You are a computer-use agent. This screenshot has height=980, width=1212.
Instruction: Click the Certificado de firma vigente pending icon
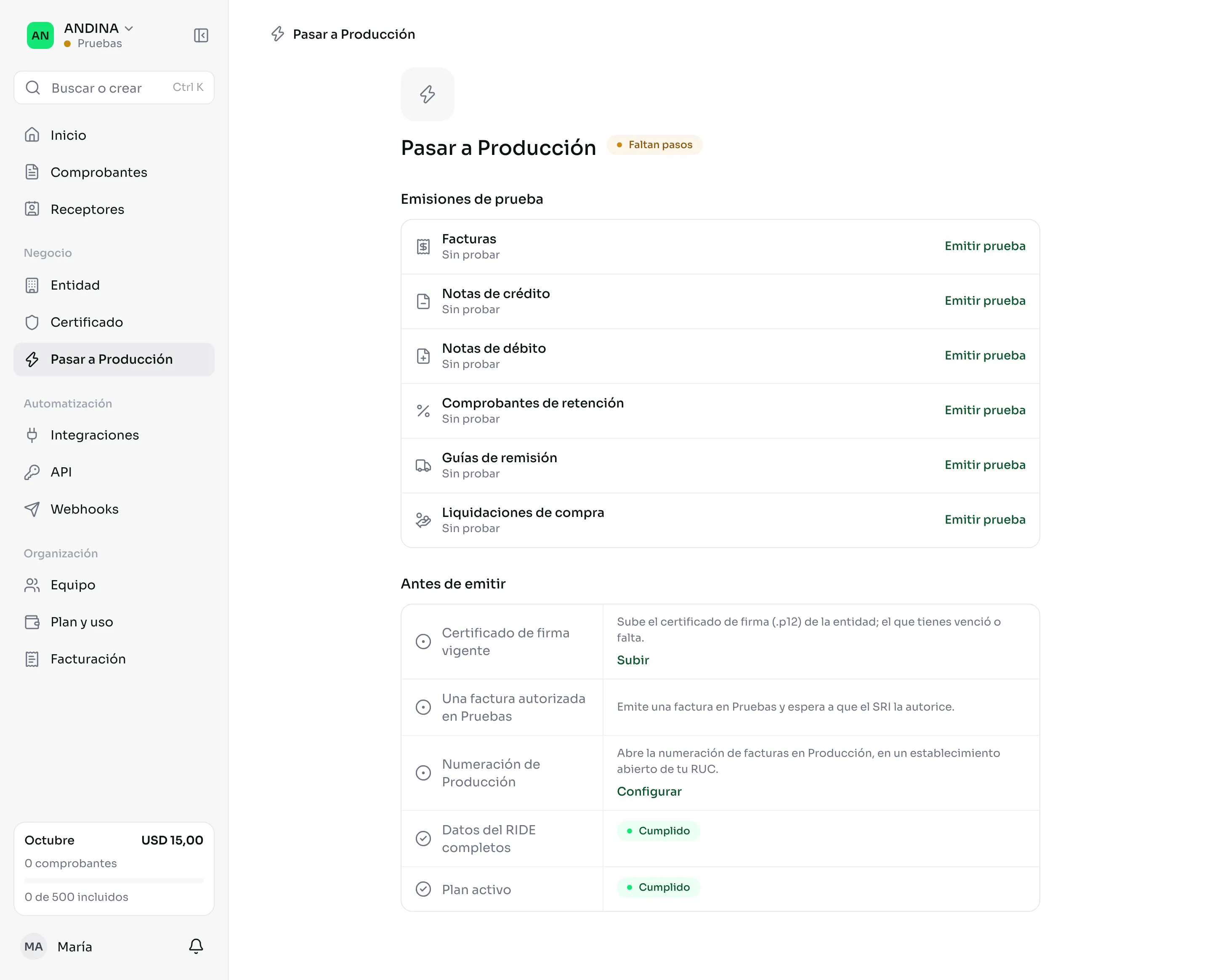[423, 642]
